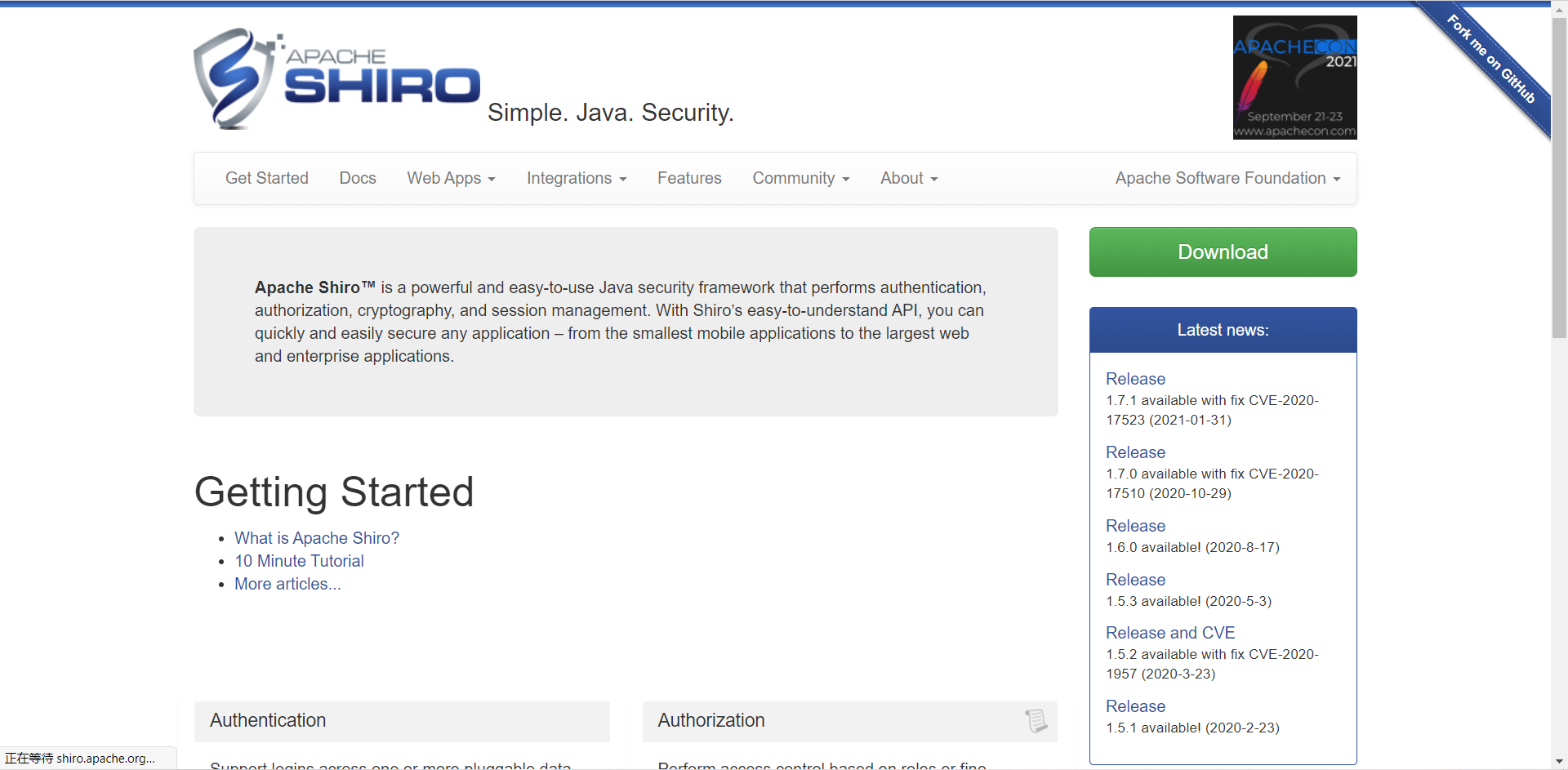The image size is (1568, 770).
Task: Expand the Integrations dropdown menu
Action: (x=577, y=178)
